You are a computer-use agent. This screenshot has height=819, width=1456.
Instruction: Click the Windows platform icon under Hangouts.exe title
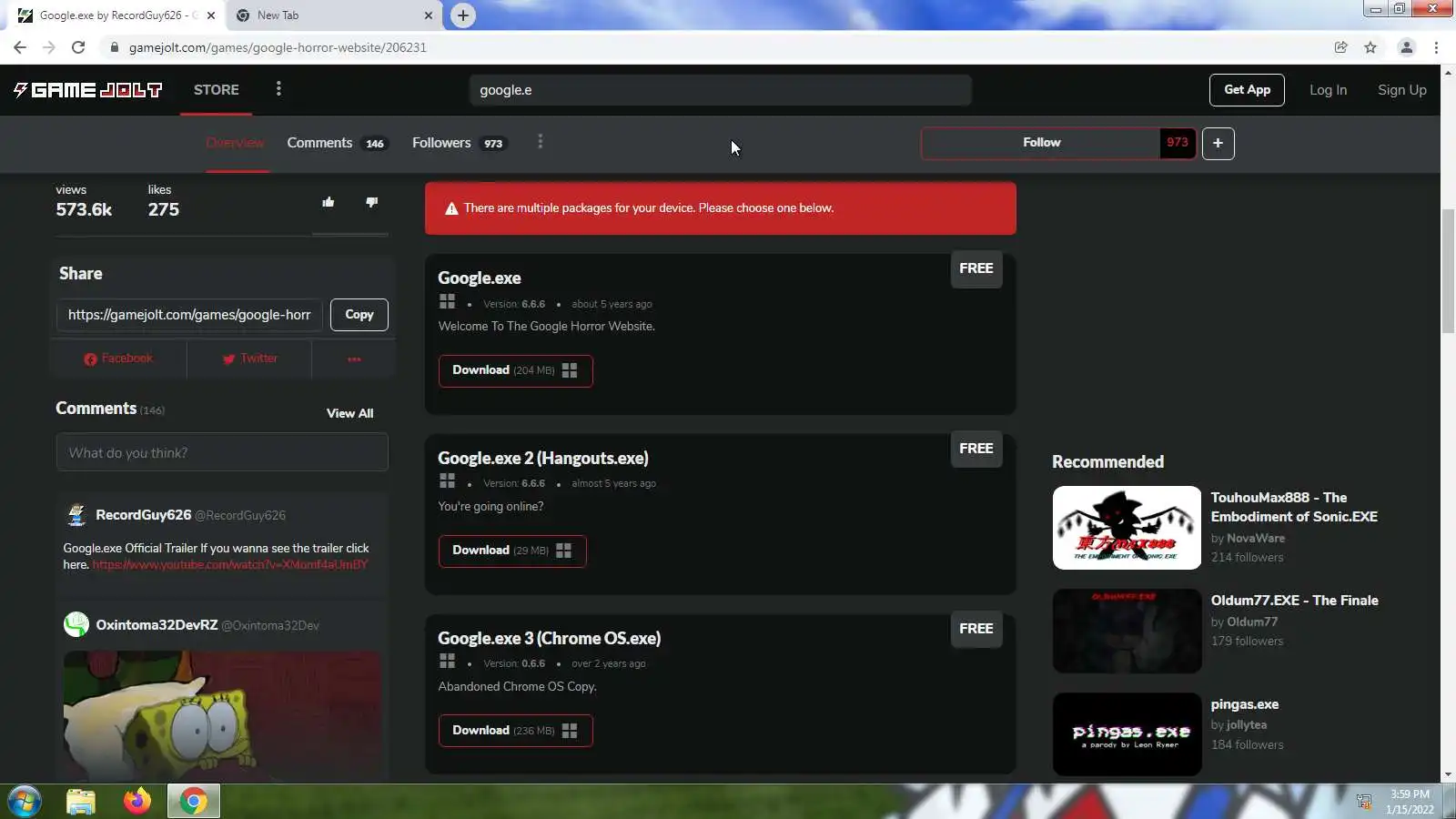tap(447, 480)
